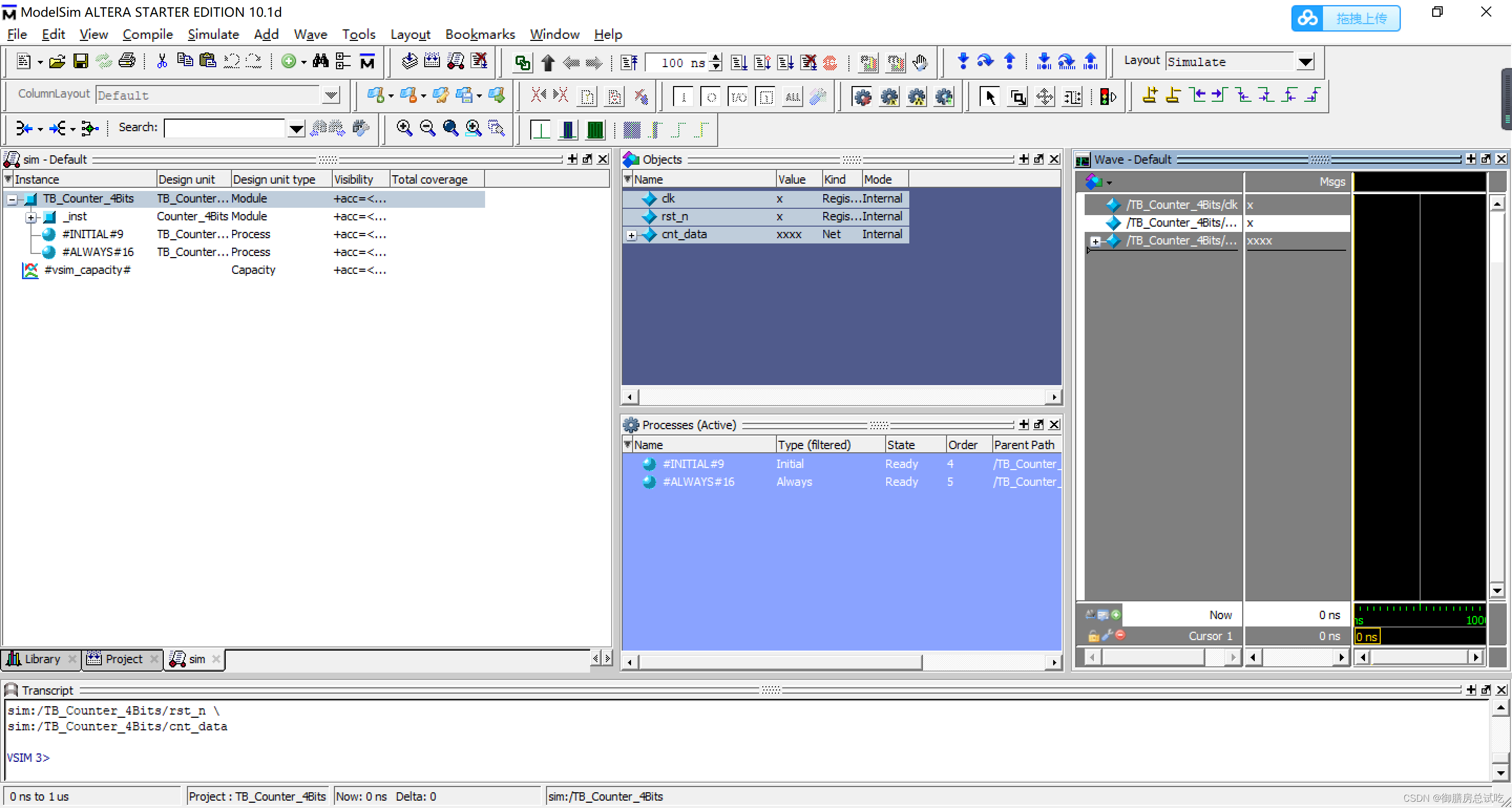This screenshot has height=808, width=1512.
Task: Click the Step Into arrow icon
Action: click(x=963, y=61)
